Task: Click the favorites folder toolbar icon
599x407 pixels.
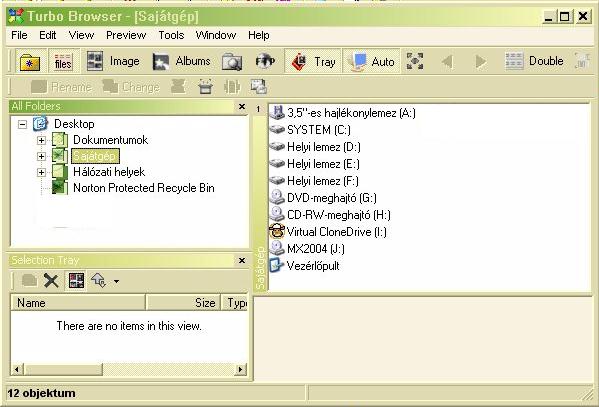Action: tap(30, 62)
